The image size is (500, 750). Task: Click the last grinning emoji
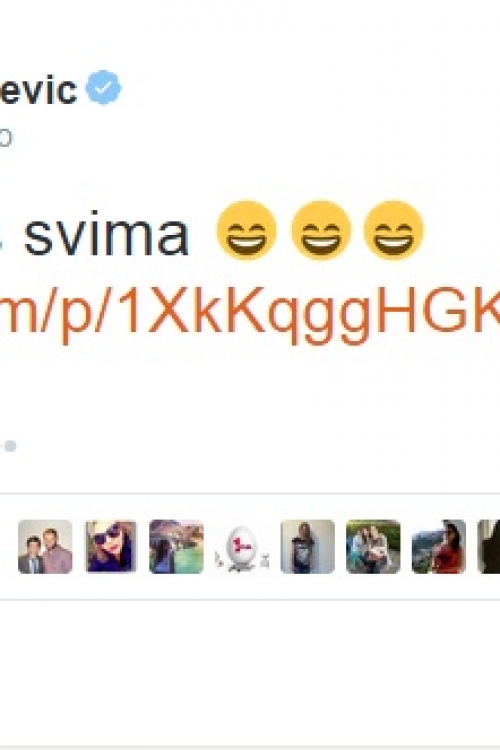click(393, 230)
